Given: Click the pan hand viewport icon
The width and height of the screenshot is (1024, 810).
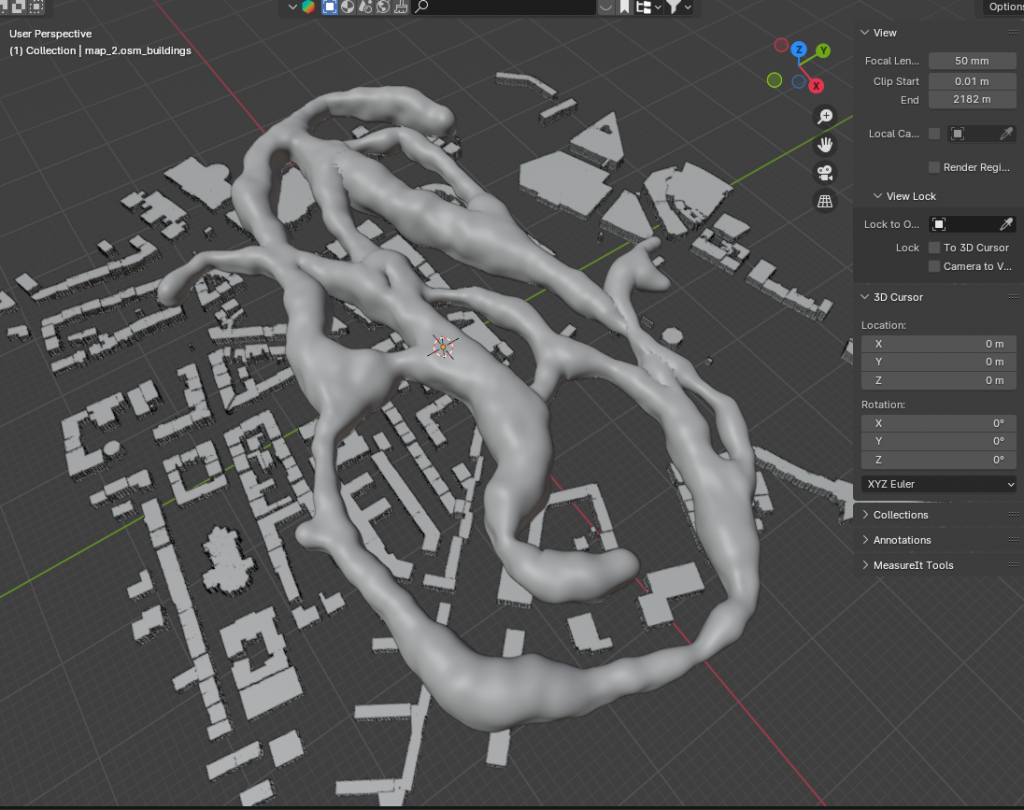Looking at the screenshot, I should pos(825,144).
